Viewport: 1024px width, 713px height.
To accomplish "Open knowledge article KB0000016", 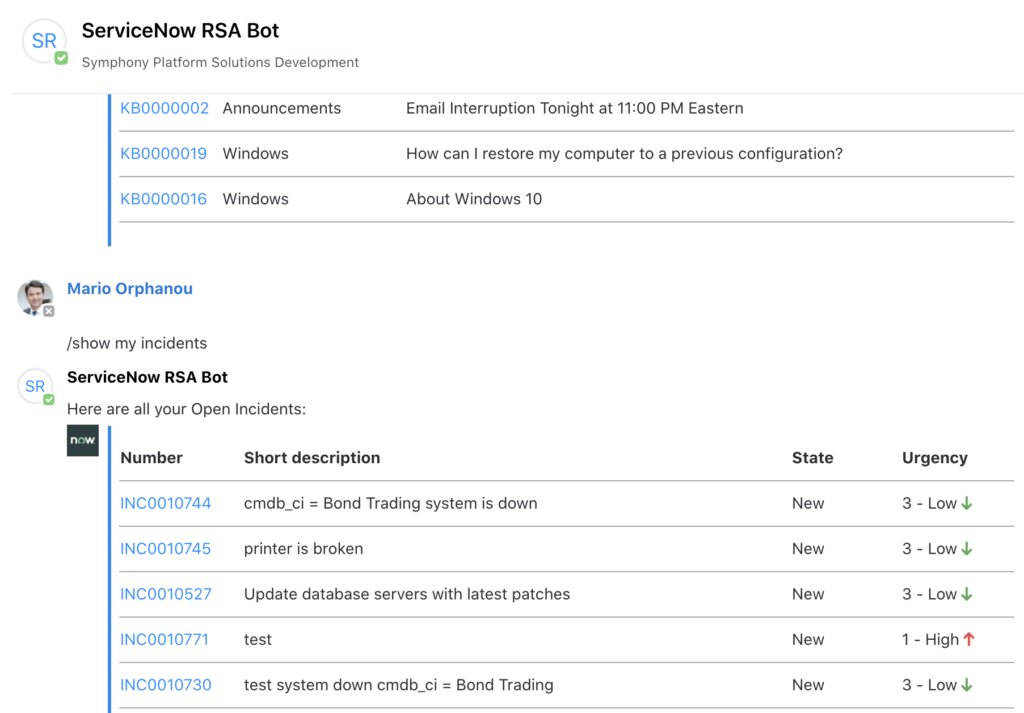I will (163, 199).
